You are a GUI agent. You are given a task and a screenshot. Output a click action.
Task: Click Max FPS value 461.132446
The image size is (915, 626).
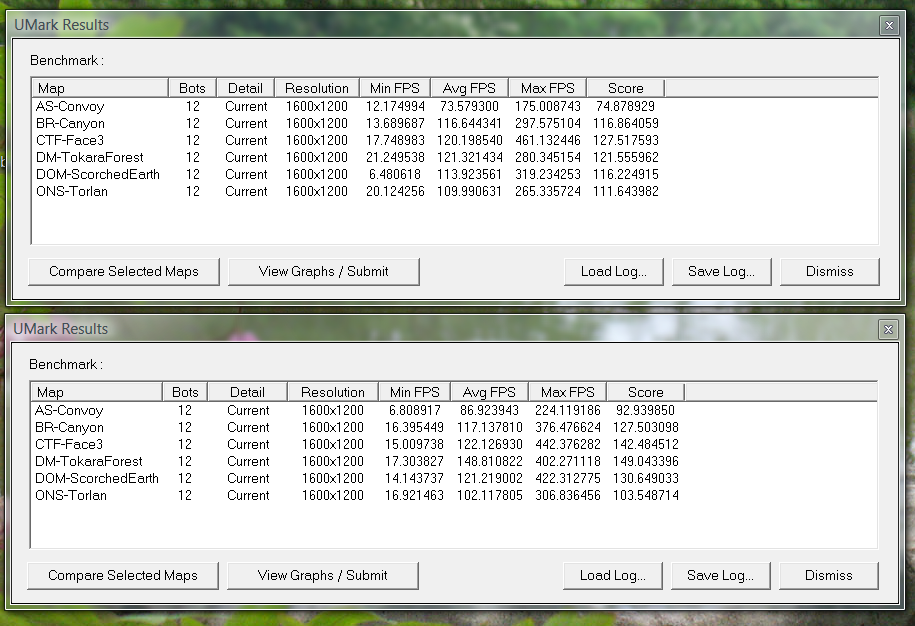coord(547,141)
